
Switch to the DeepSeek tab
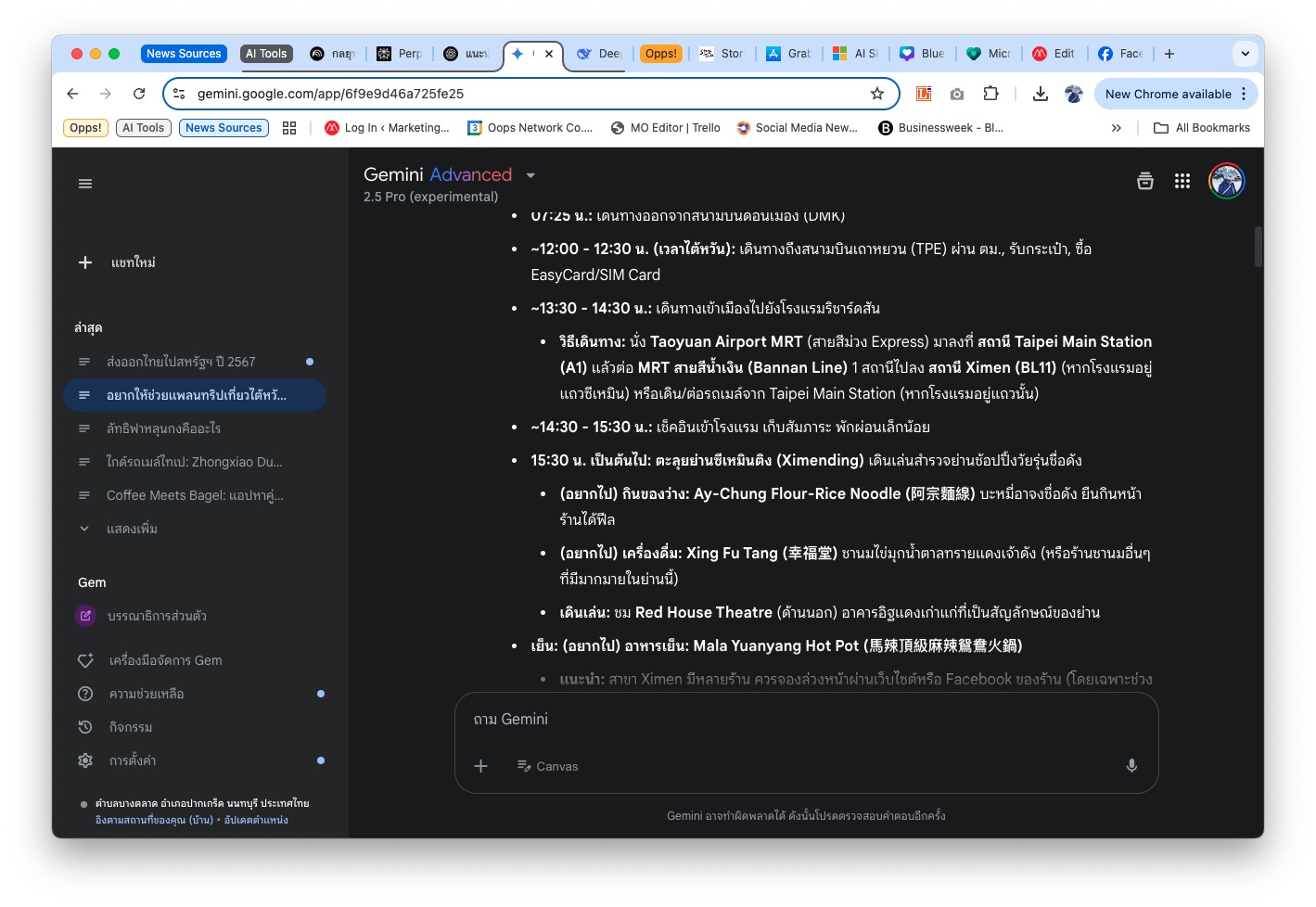pyautogui.click(x=599, y=54)
